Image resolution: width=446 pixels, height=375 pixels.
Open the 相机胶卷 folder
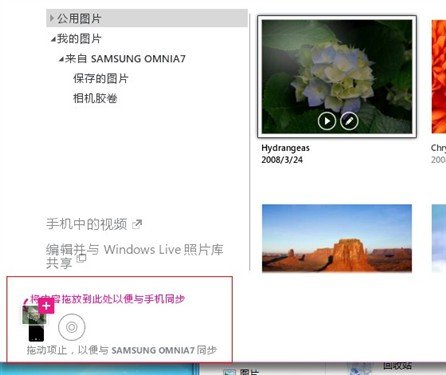[x=95, y=98]
